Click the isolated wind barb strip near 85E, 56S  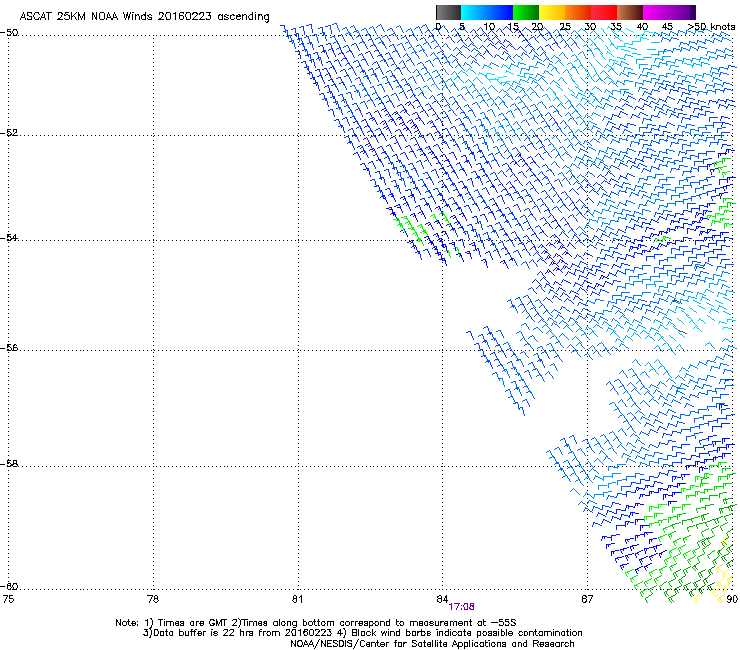[500, 369]
